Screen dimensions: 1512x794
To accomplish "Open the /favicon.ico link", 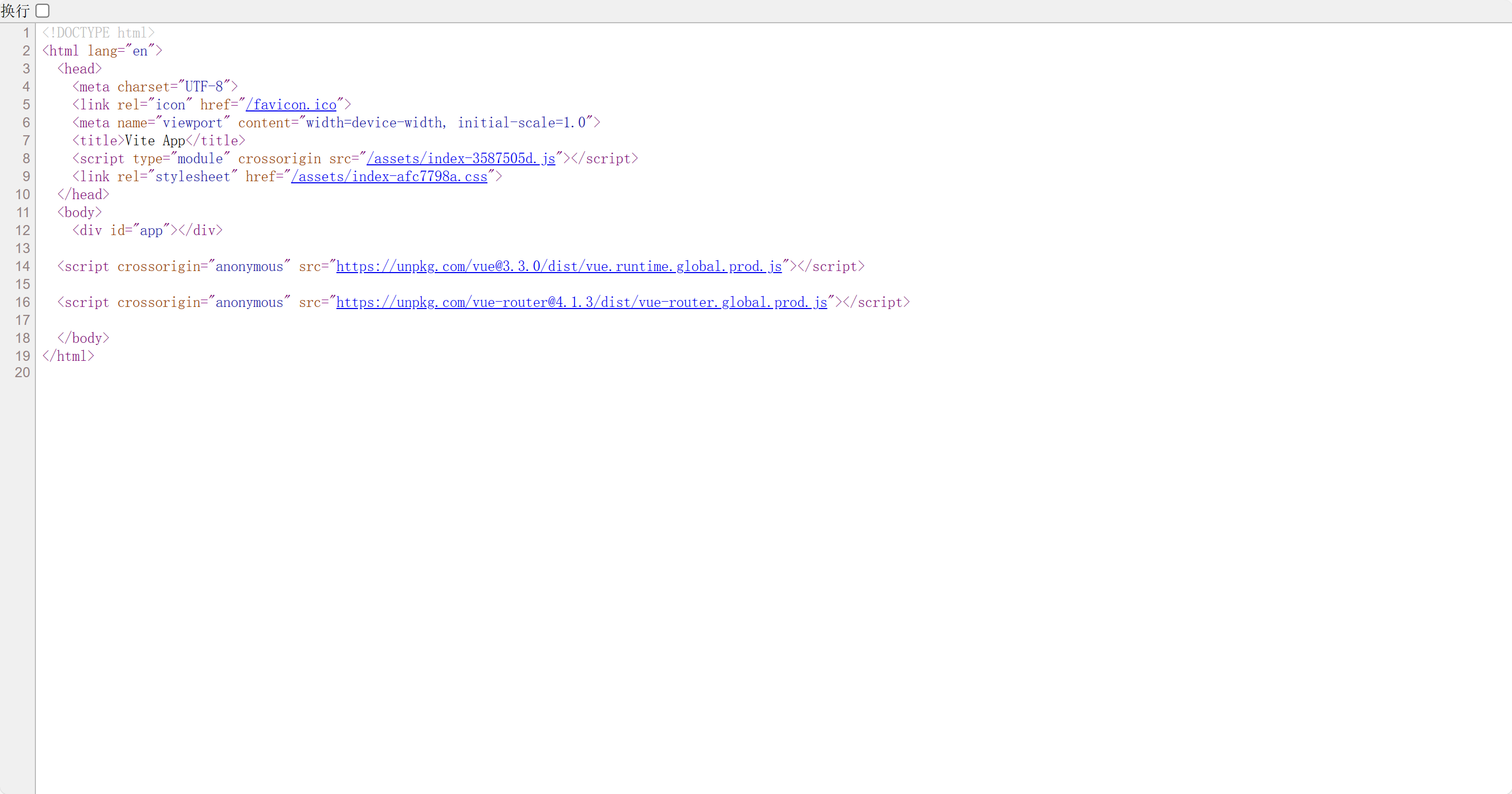I will pyautogui.click(x=291, y=105).
